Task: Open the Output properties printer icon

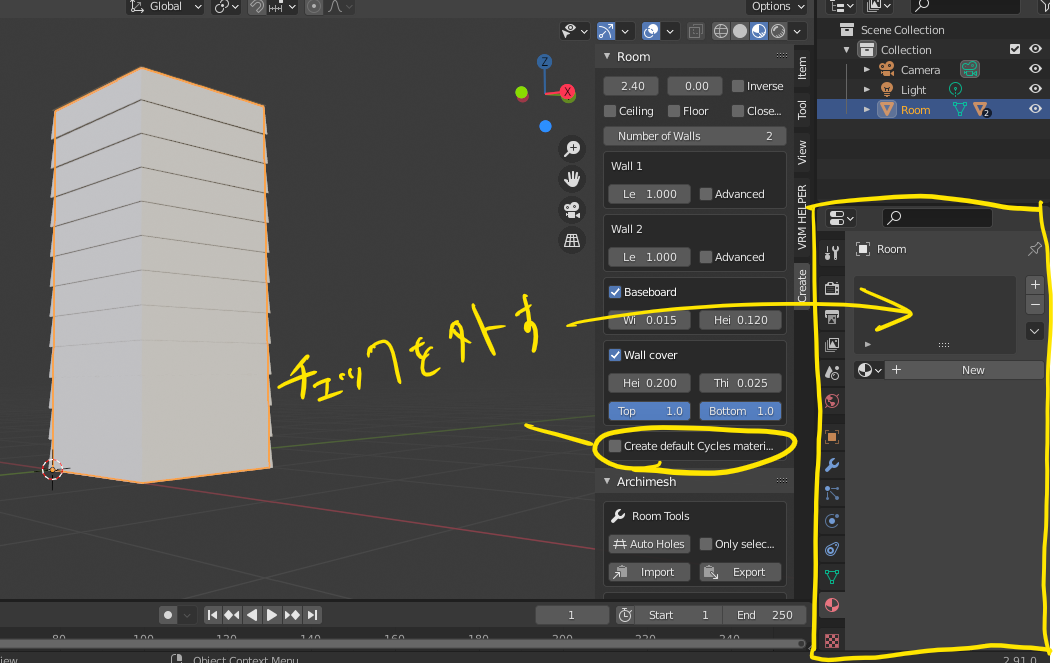Action: point(832,317)
